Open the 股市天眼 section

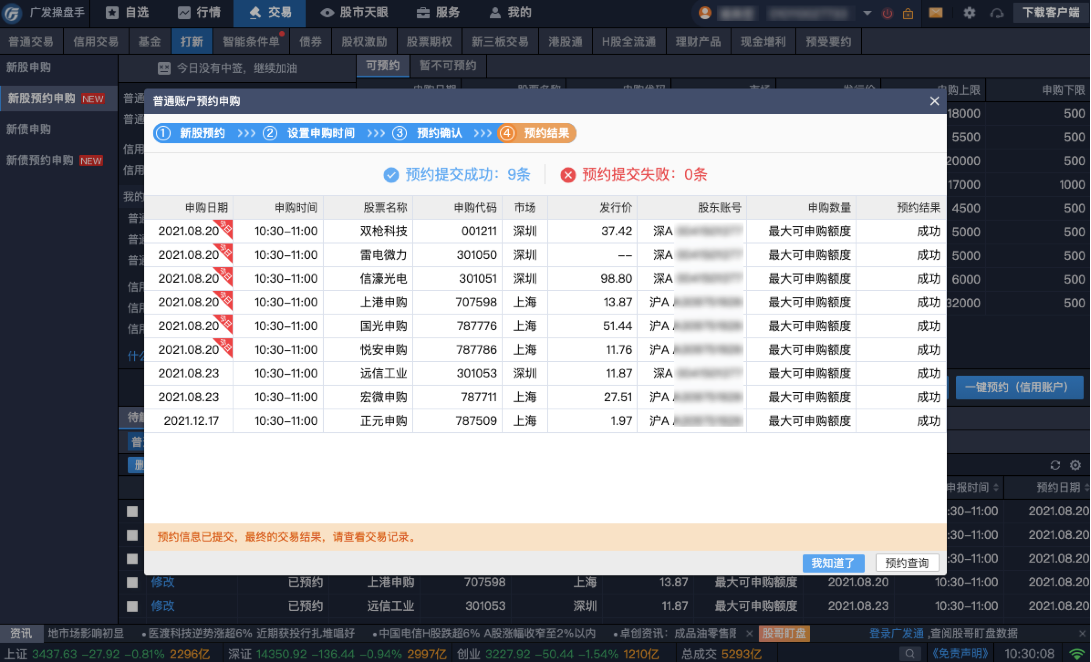pos(353,13)
